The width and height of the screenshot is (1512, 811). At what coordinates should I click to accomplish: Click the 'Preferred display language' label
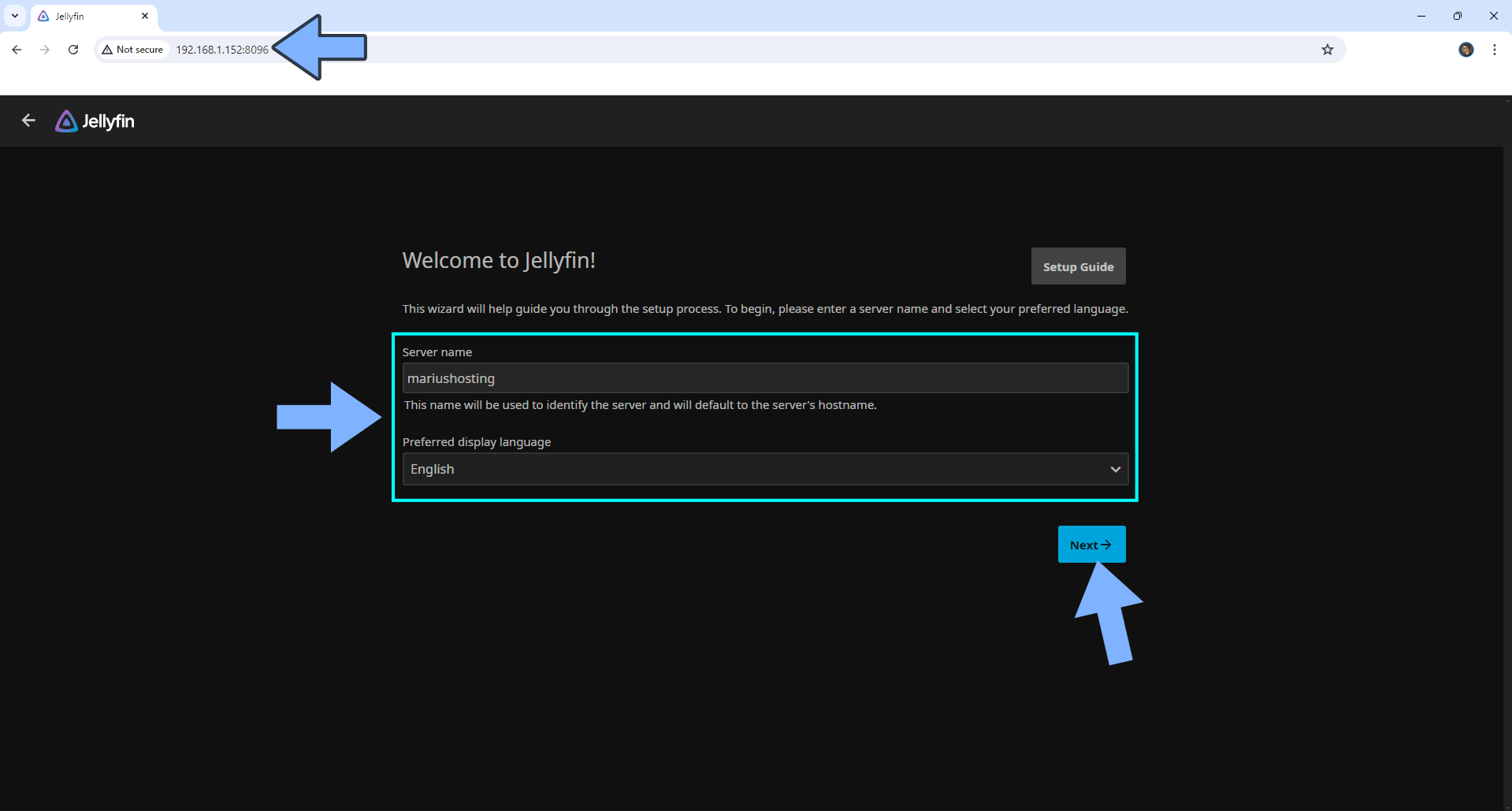tap(477, 442)
